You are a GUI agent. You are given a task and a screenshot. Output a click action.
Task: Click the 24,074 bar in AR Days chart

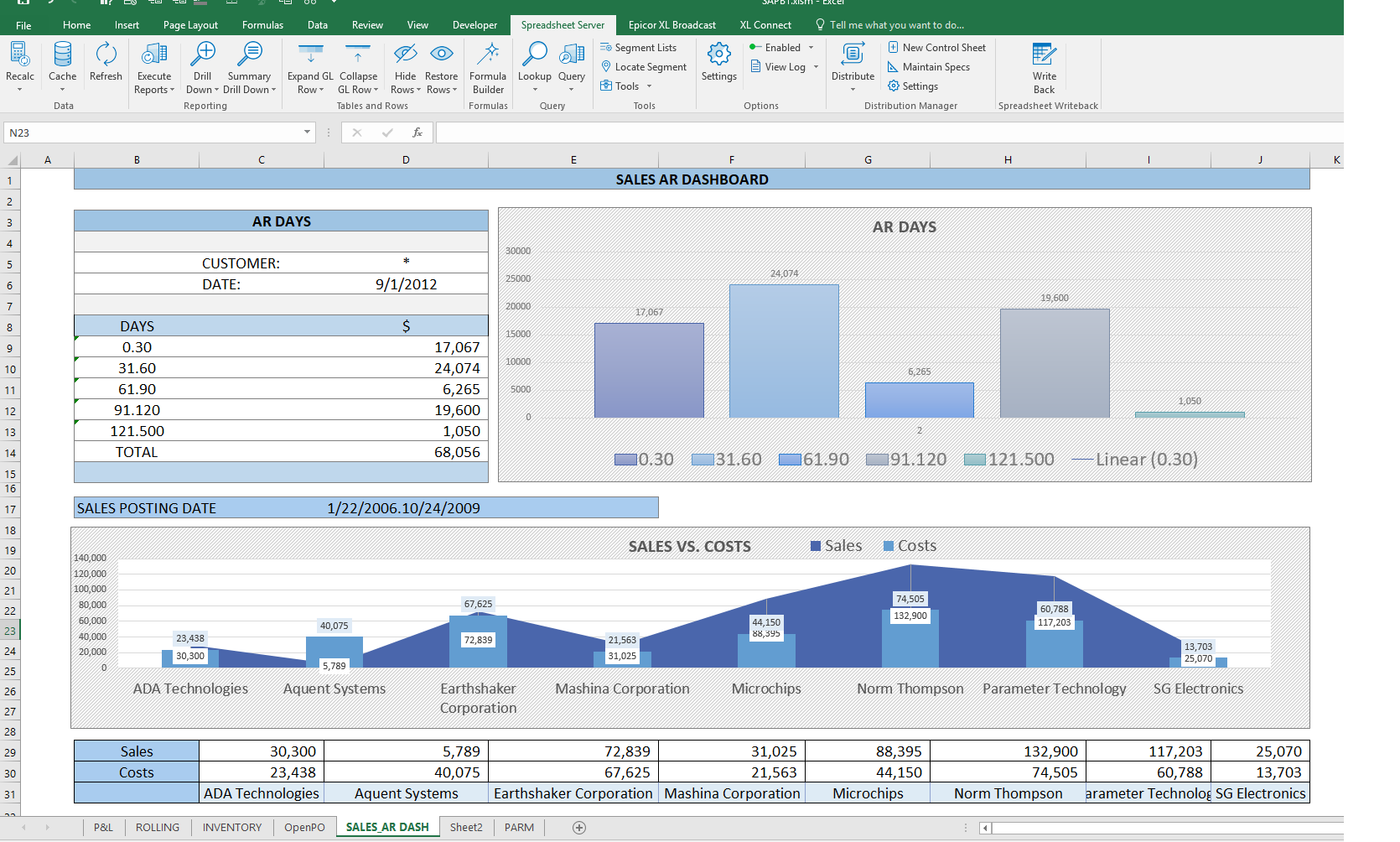coord(784,351)
